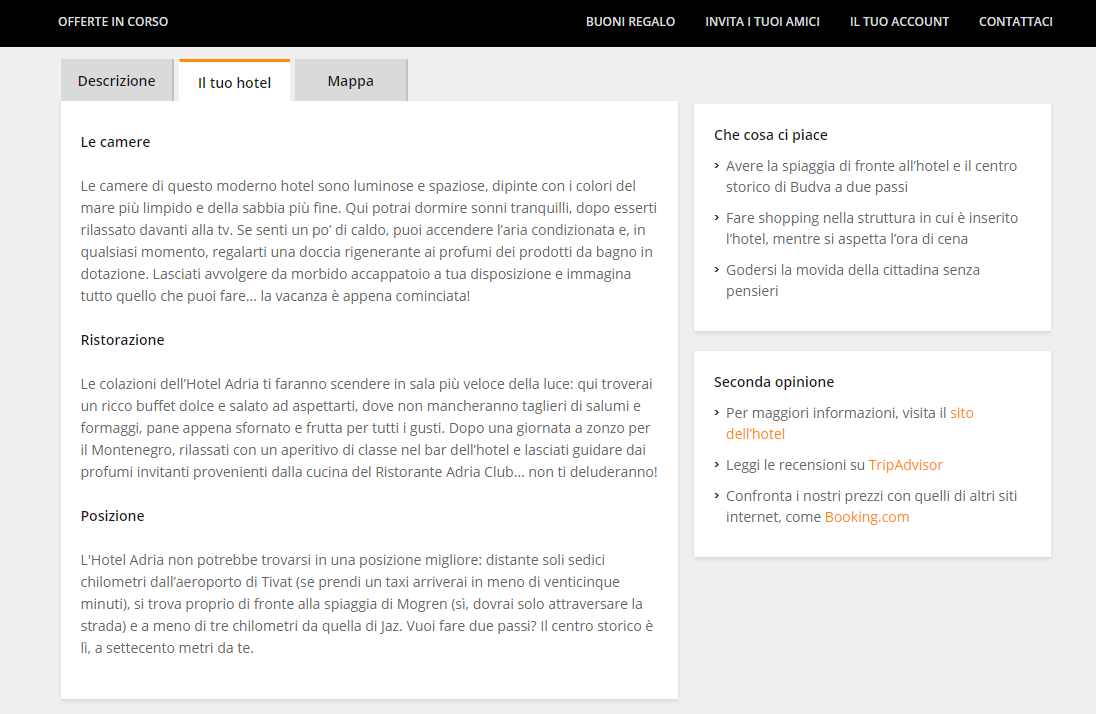Image resolution: width=1096 pixels, height=714 pixels.
Task: Select the Il tuo hotel tab
Action: (x=234, y=82)
